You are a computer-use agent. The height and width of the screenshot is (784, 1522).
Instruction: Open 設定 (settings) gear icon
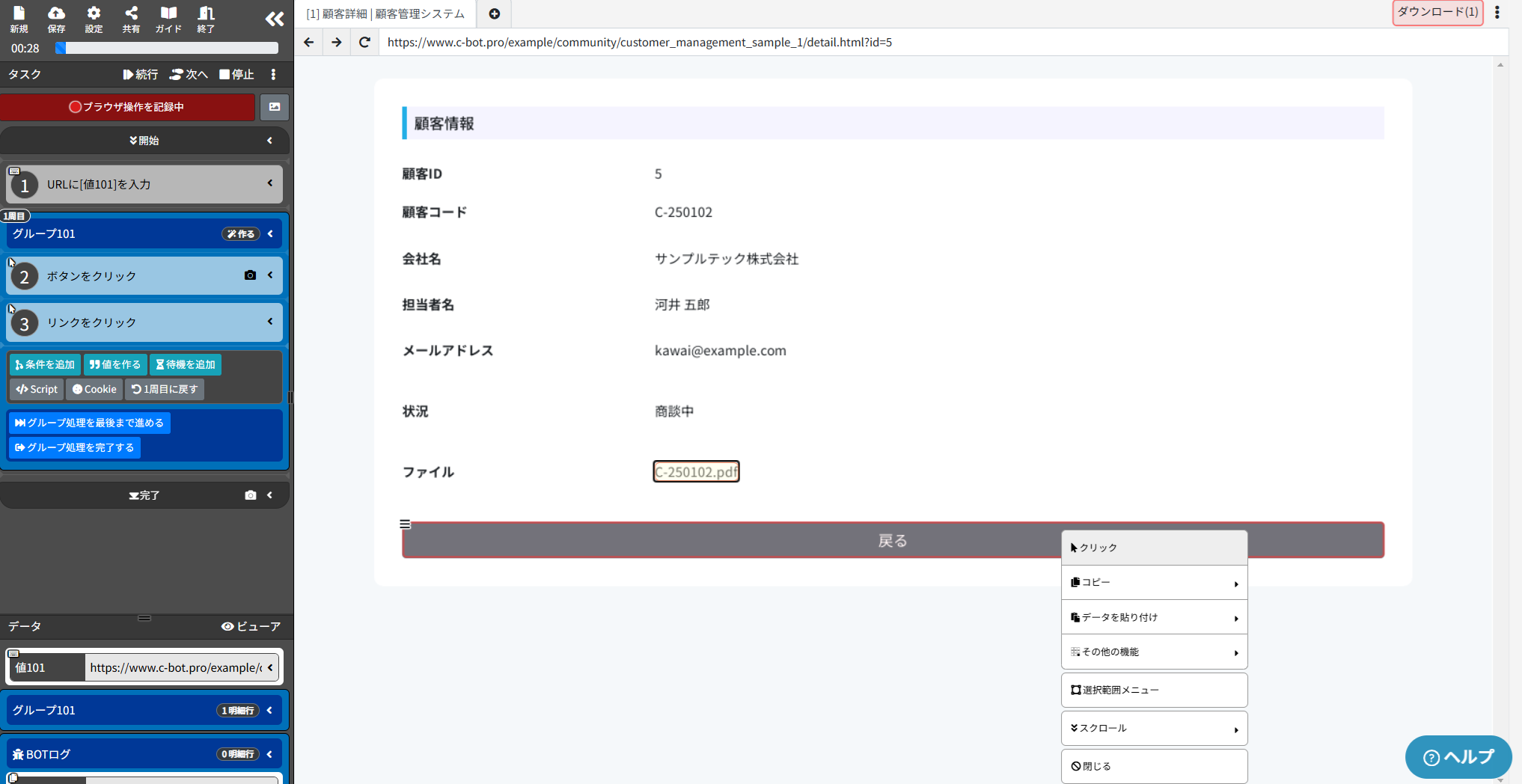click(x=94, y=19)
